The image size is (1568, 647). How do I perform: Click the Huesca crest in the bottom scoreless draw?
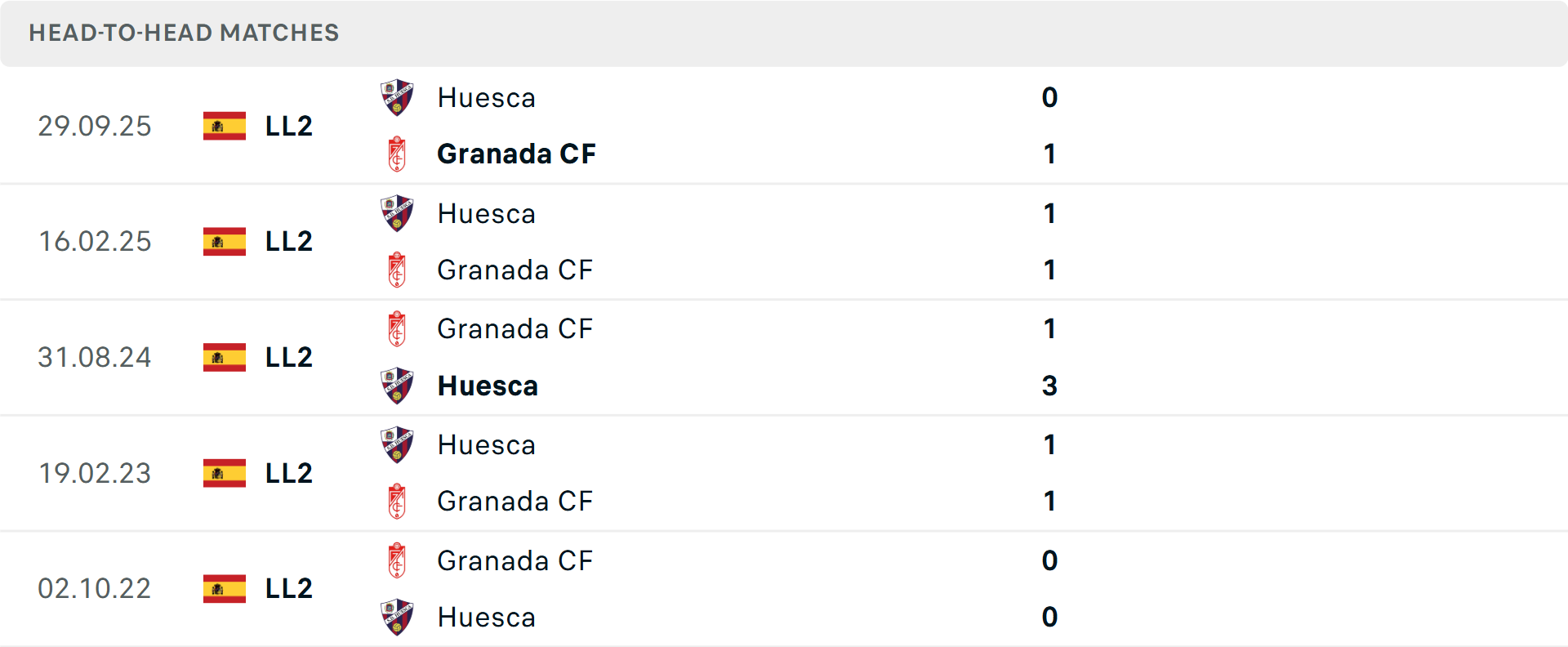click(398, 618)
